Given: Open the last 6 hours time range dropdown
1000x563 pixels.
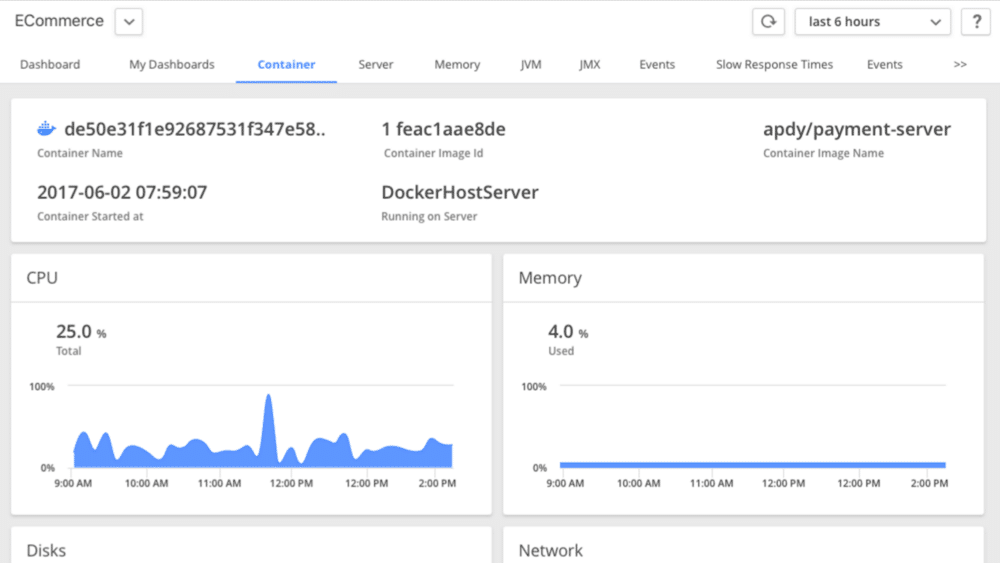Looking at the screenshot, I should [872, 21].
